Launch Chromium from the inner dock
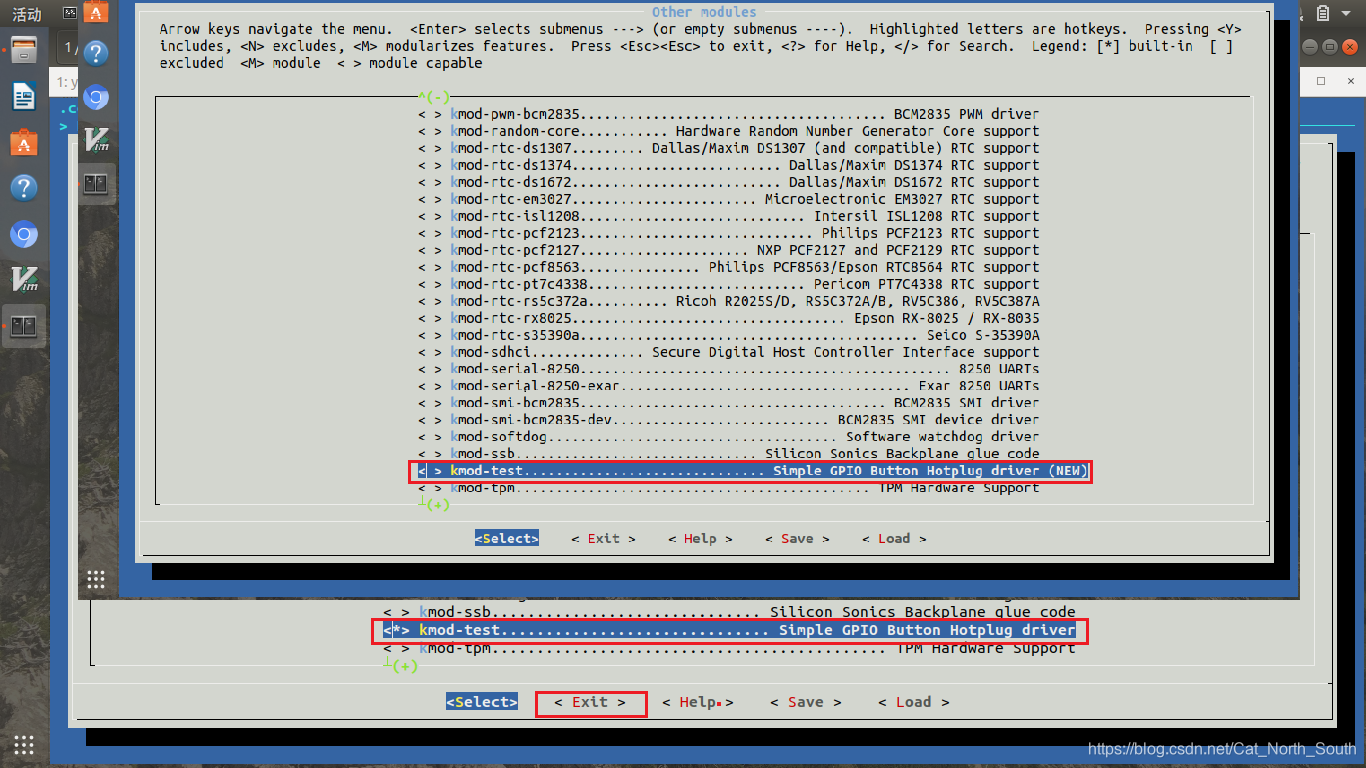1366x768 pixels. click(96, 97)
